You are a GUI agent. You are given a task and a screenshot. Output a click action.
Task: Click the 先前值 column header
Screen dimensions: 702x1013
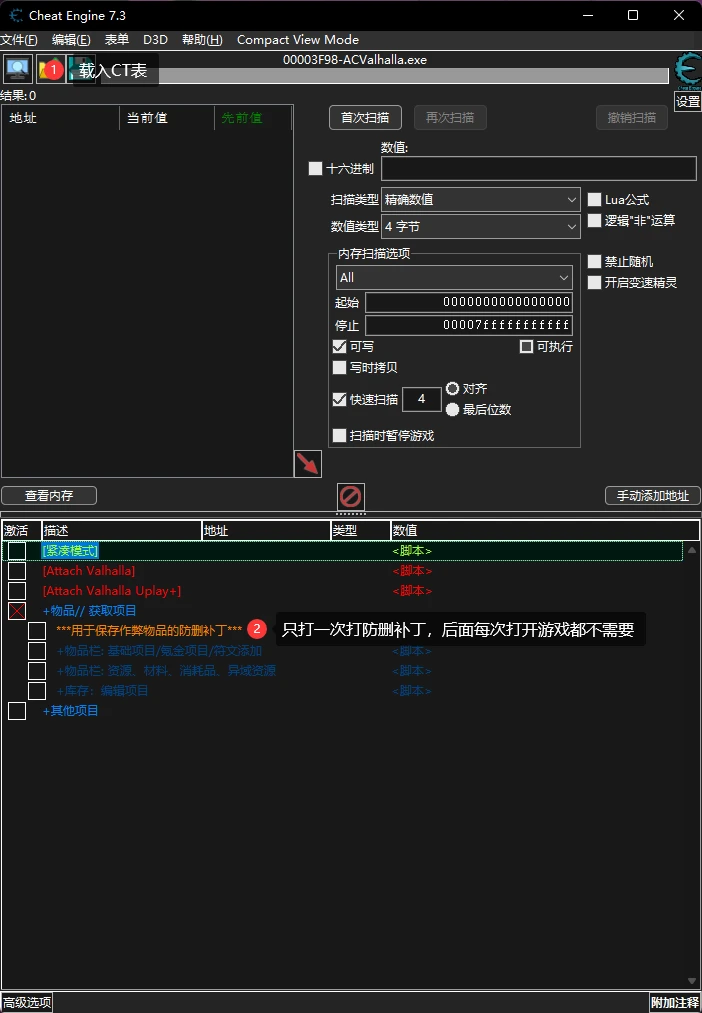pos(253,118)
